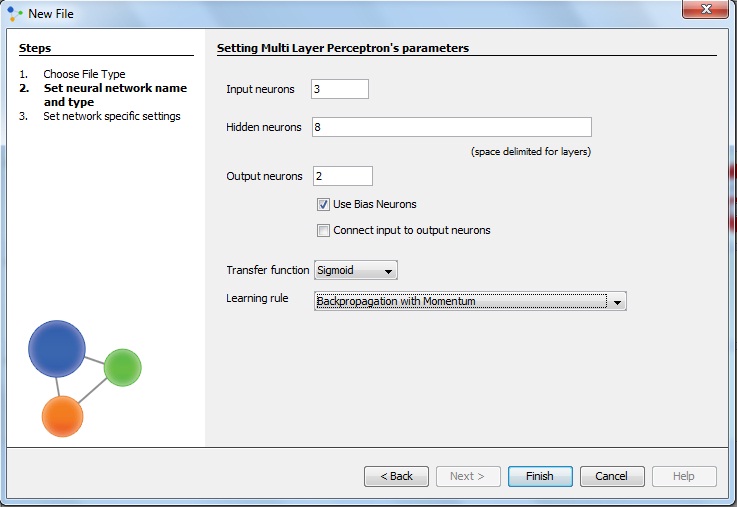The width and height of the screenshot is (737, 507).
Task: Select the Backpropagation with Momentum combo box
Action: [460, 301]
